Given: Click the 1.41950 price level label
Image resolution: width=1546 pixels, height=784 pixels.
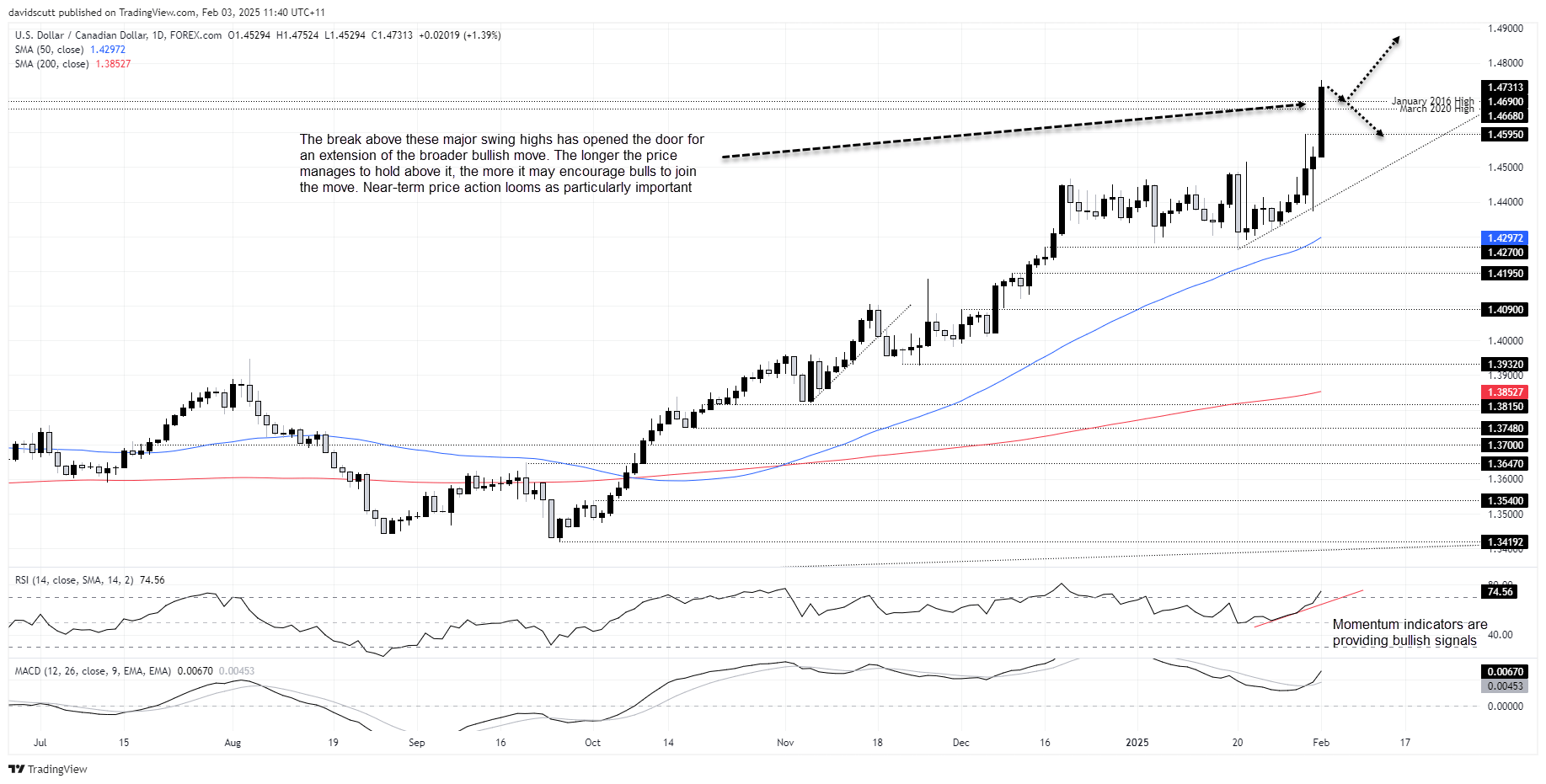Looking at the screenshot, I should (x=1504, y=274).
